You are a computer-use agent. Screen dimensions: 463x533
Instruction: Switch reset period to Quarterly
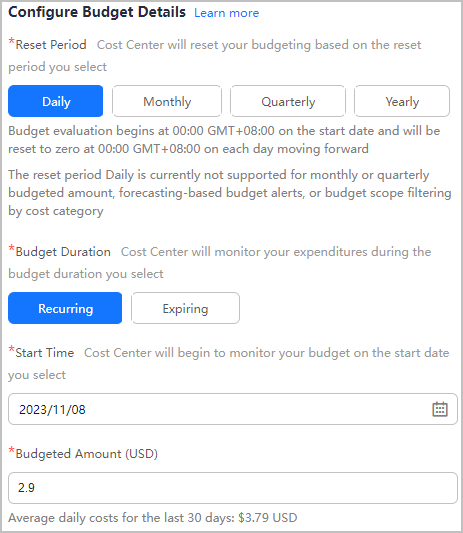point(288,101)
